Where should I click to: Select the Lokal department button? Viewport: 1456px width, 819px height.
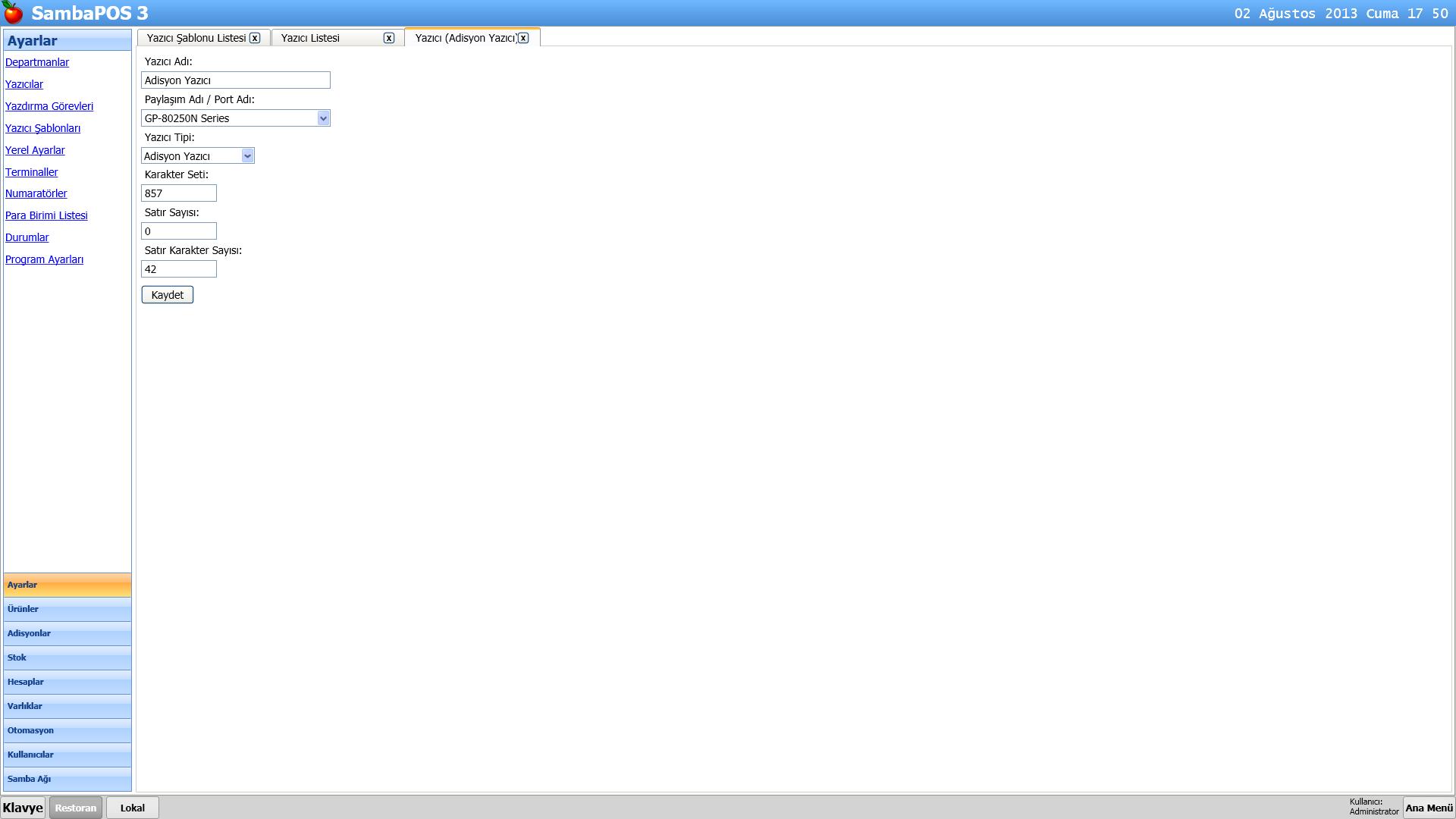tap(132, 808)
